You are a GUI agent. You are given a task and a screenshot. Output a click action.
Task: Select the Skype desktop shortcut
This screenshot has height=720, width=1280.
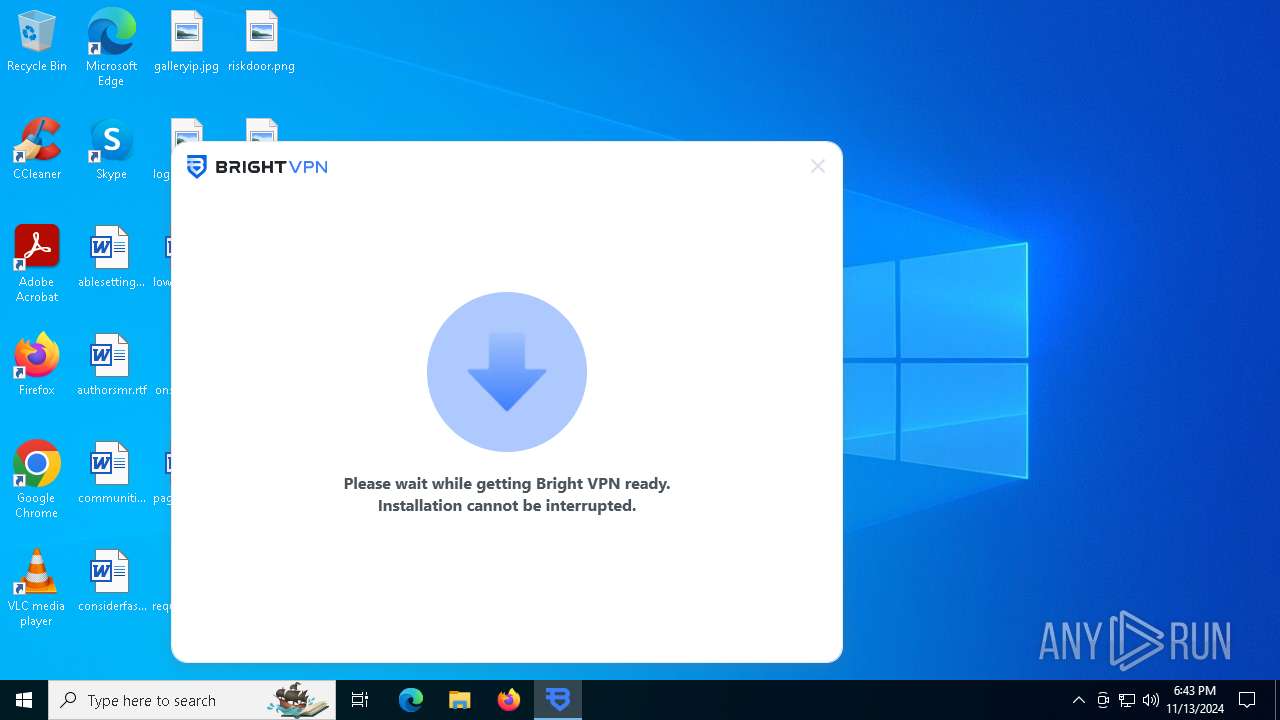click(x=111, y=150)
